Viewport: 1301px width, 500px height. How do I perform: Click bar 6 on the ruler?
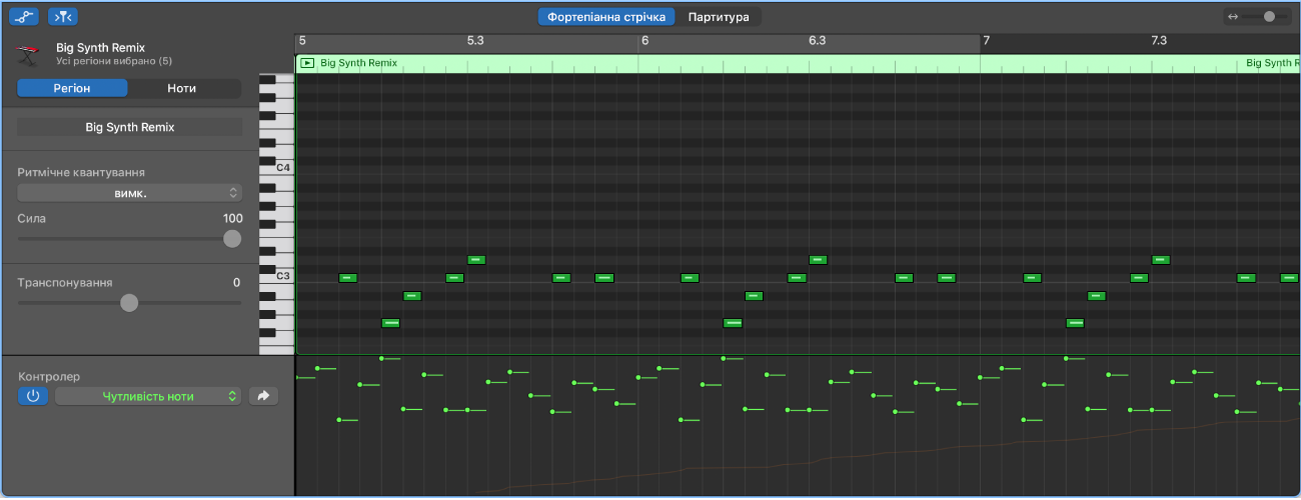pyautogui.click(x=645, y=41)
